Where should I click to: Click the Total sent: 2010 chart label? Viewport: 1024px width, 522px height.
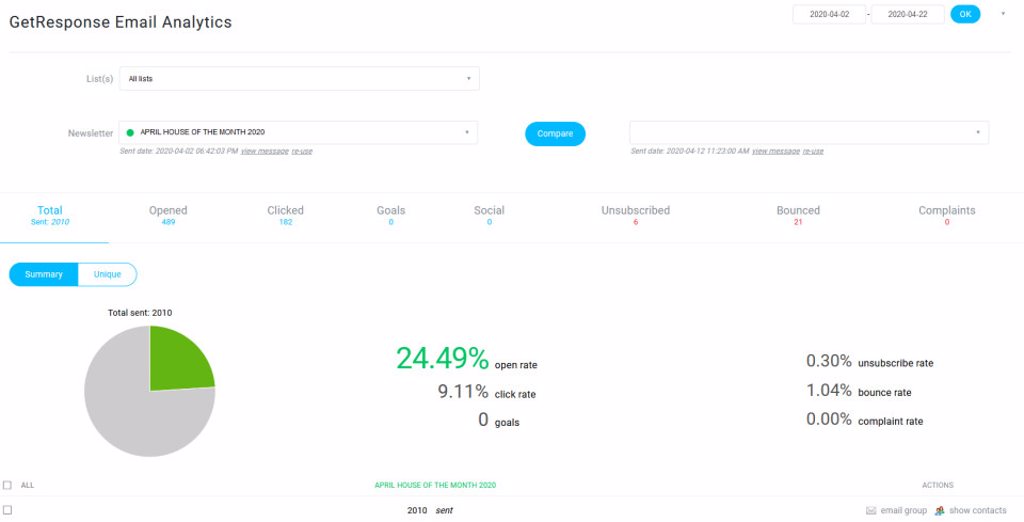(140, 313)
